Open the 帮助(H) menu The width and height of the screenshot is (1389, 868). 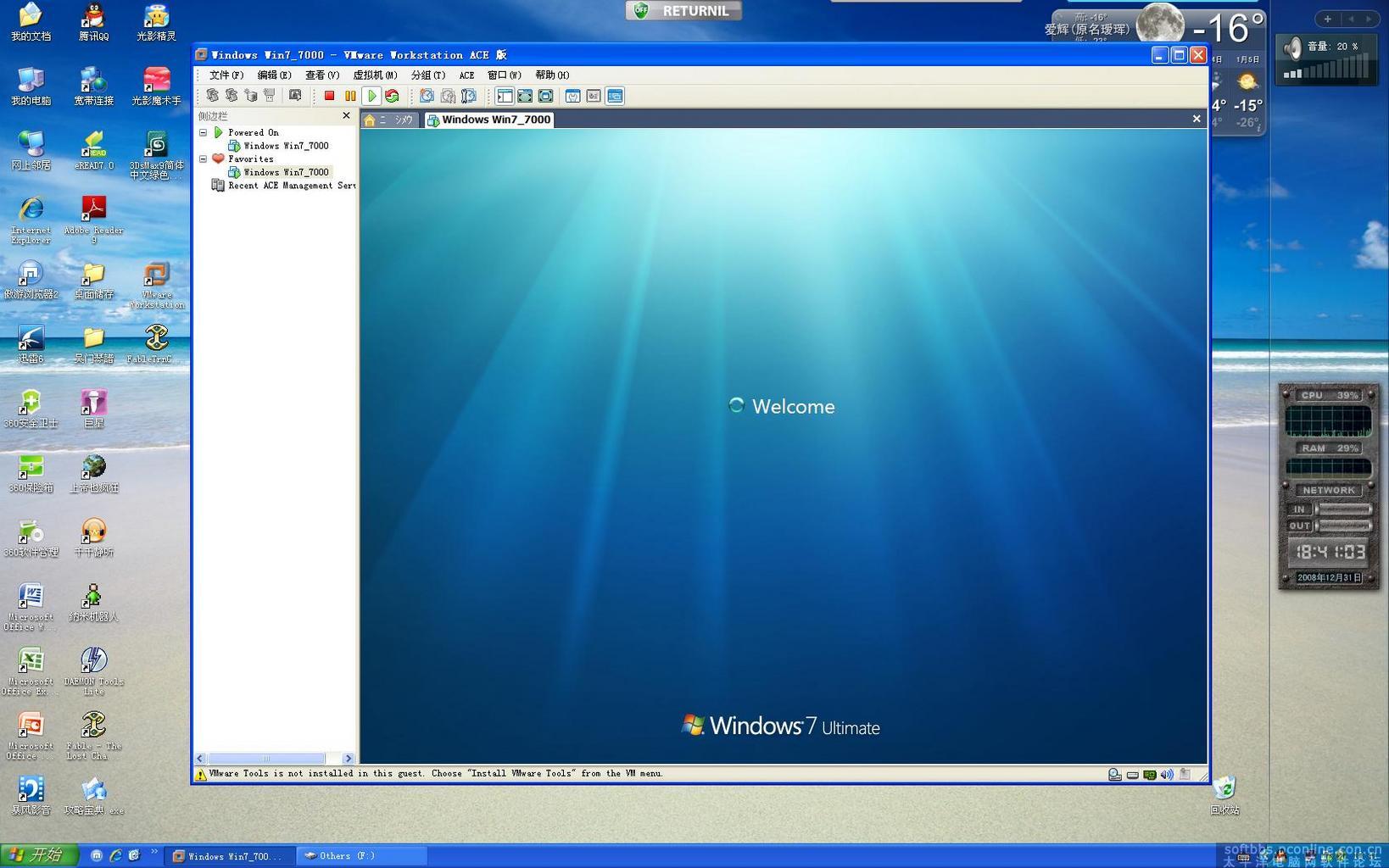coord(552,75)
